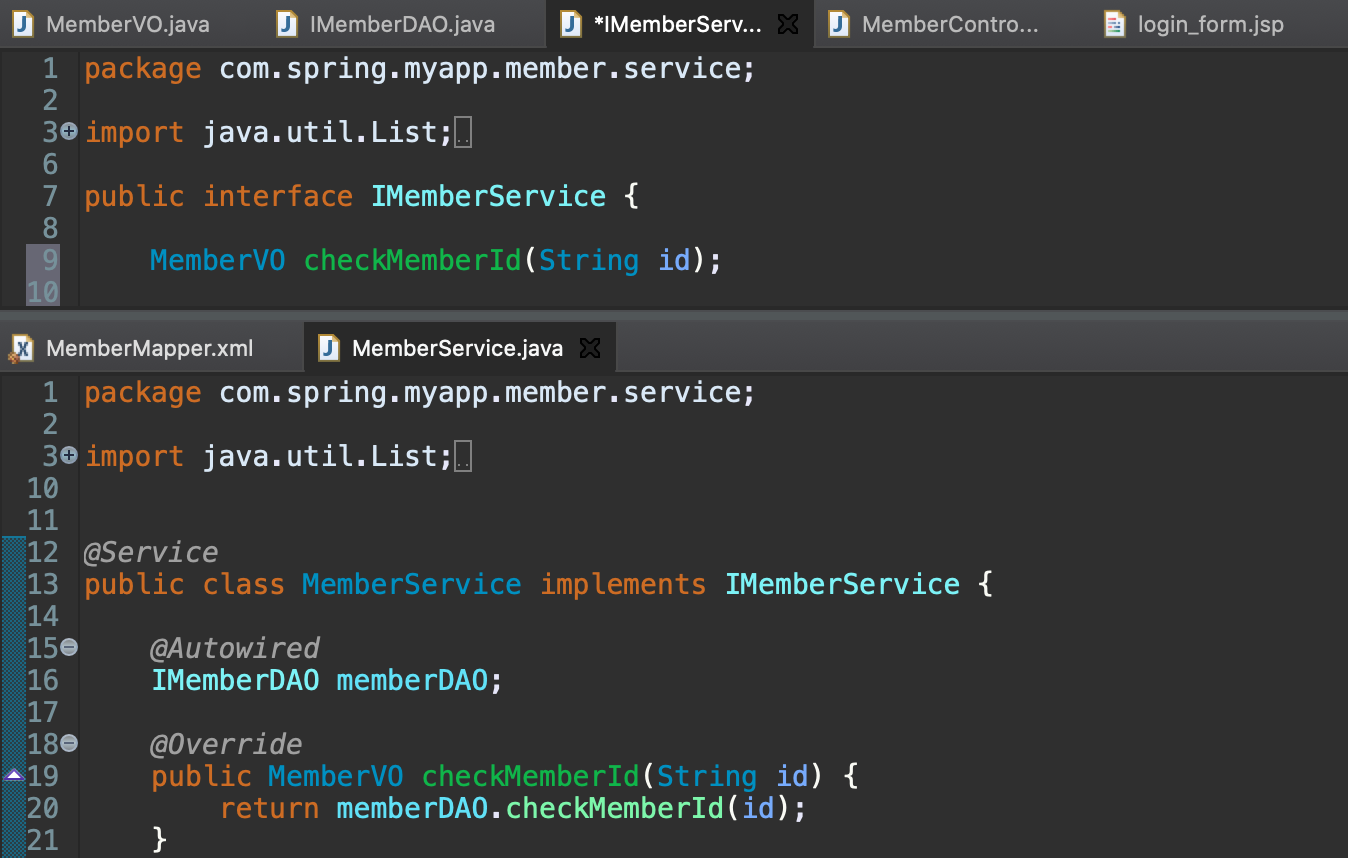Click the package statement in MemberService editor
The image size is (1348, 858).
coord(419,392)
